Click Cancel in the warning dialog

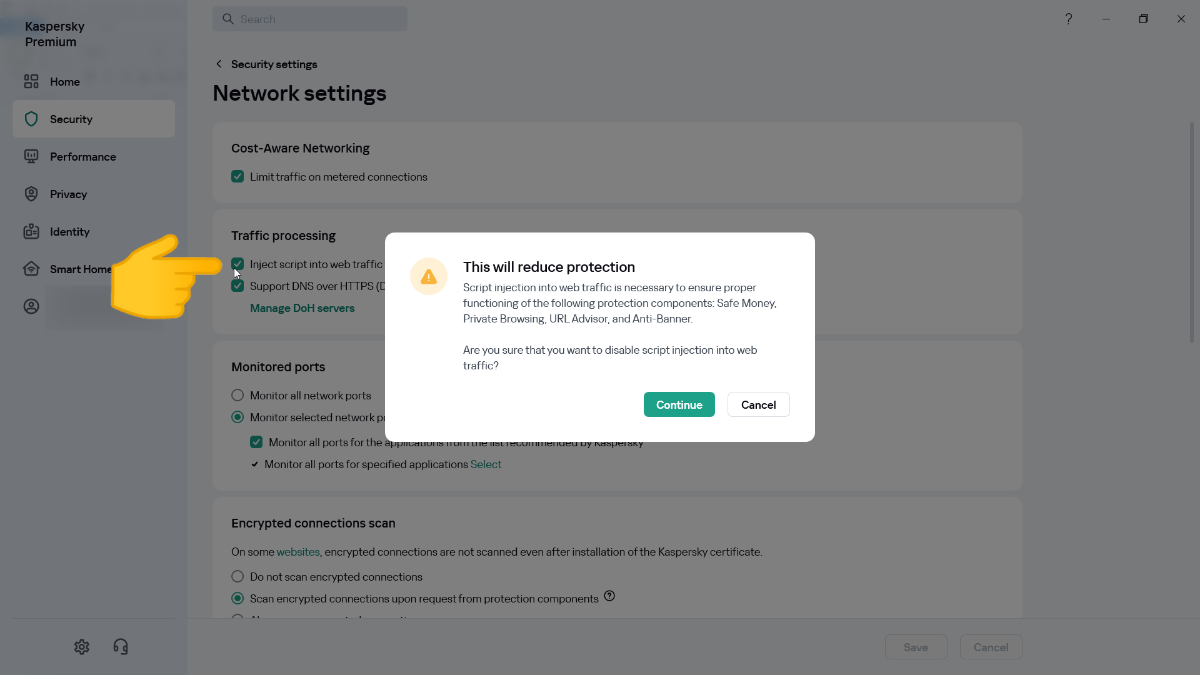pos(759,405)
